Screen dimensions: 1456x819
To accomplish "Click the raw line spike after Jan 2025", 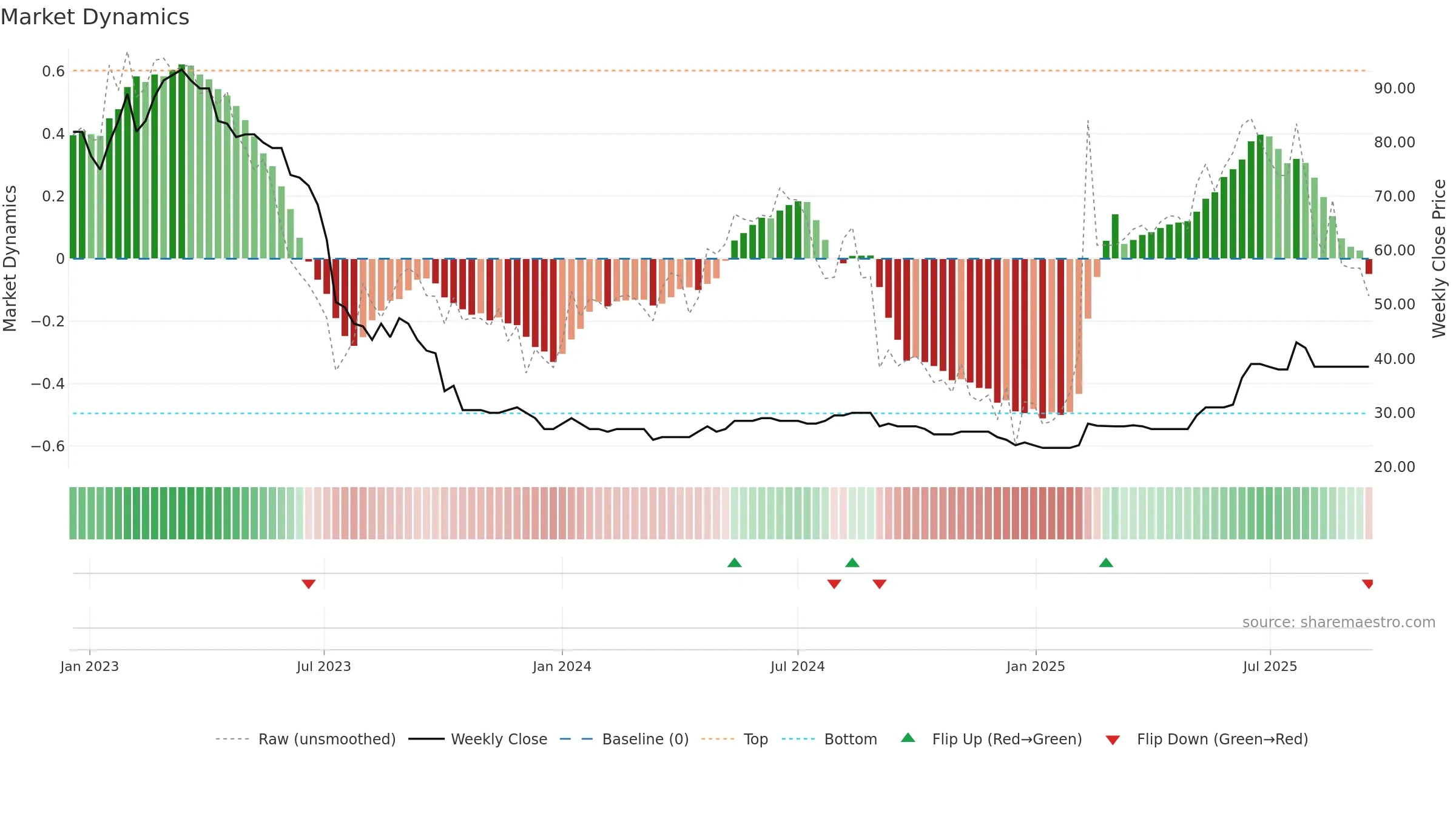I will (x=1088, y=121).
